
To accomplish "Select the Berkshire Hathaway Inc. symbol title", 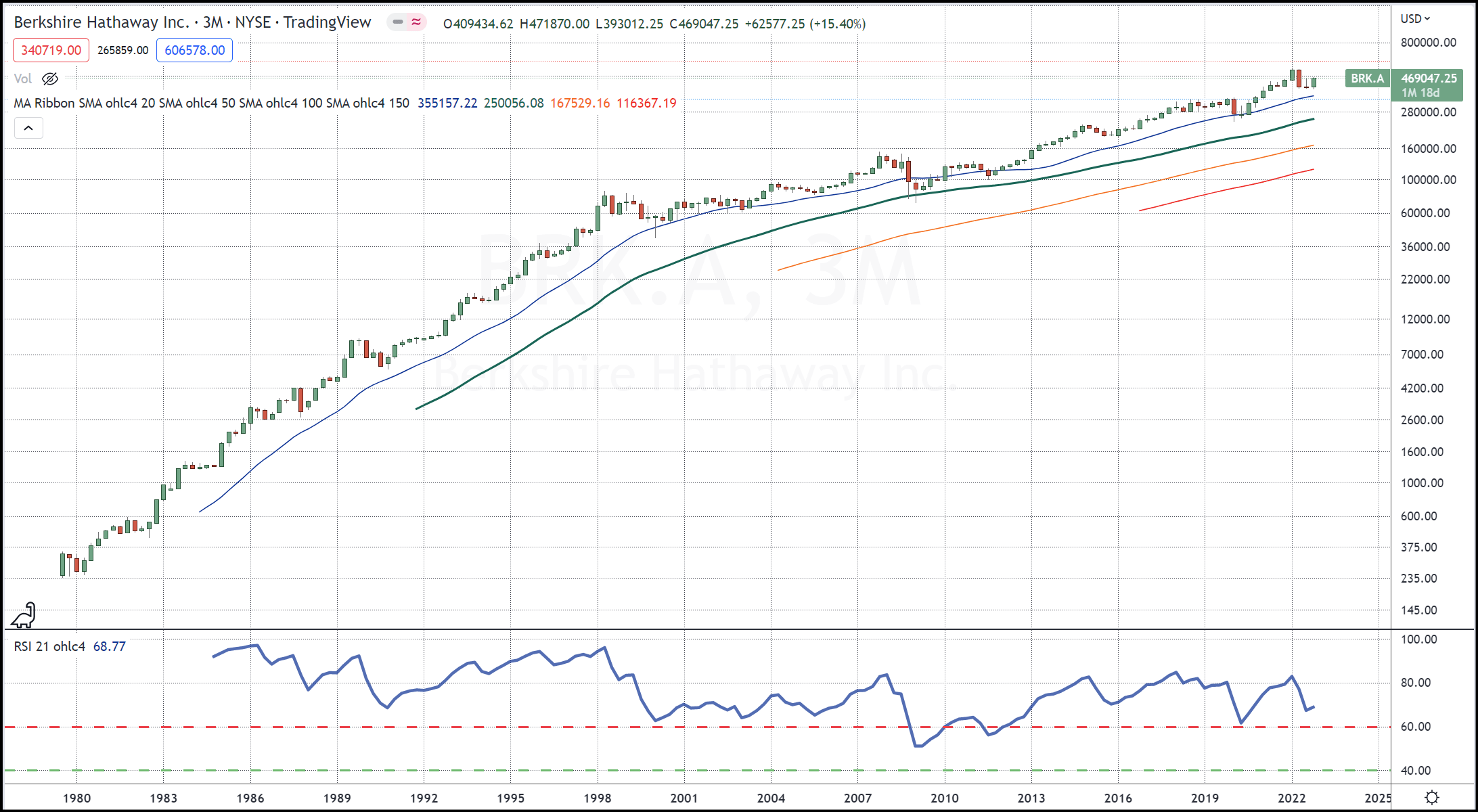I will [102, 22].
